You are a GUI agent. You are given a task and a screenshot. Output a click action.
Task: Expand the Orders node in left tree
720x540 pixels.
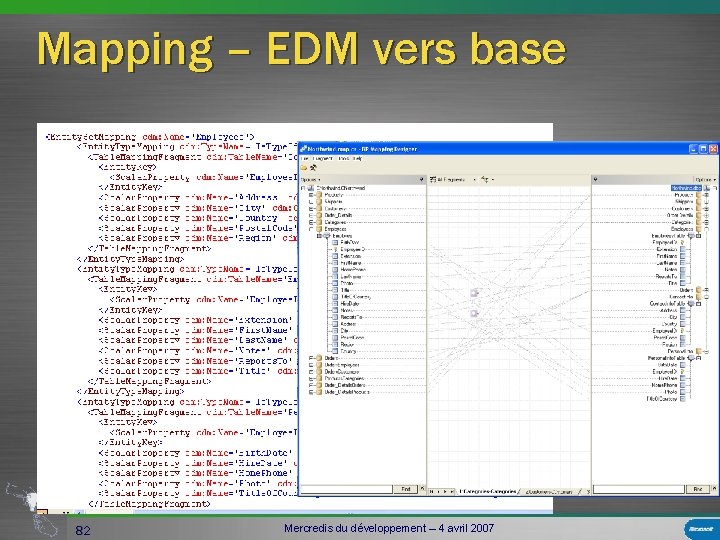point(311,358)
